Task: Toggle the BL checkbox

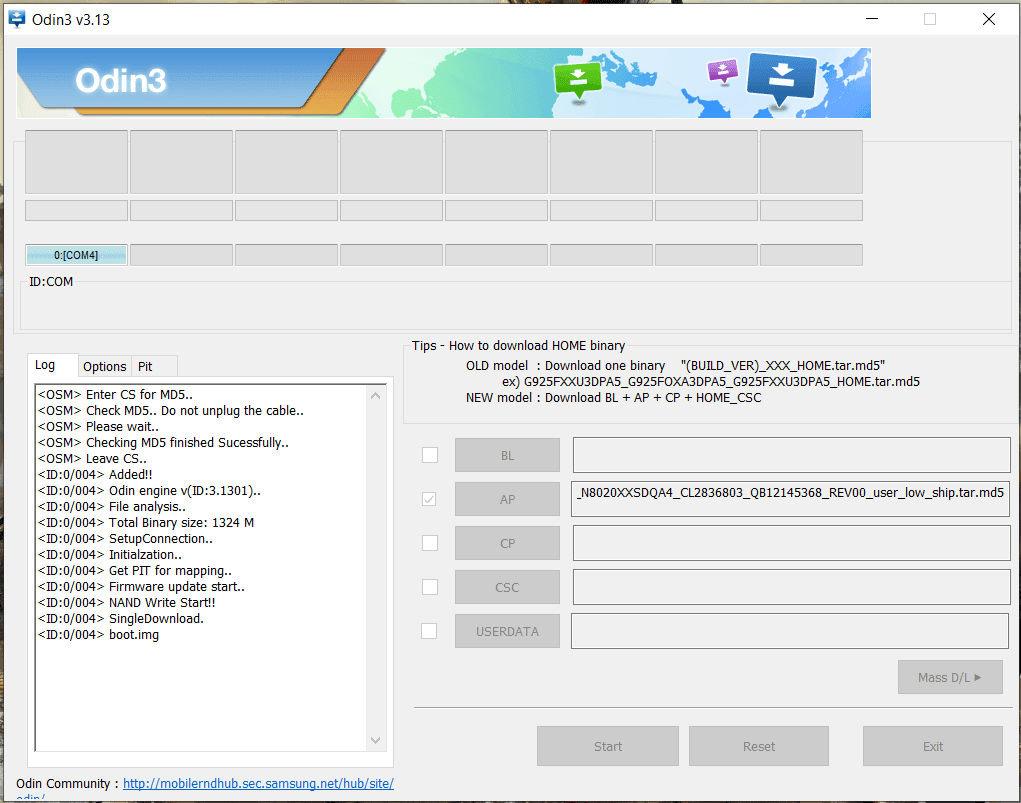Action: point(430,455)
